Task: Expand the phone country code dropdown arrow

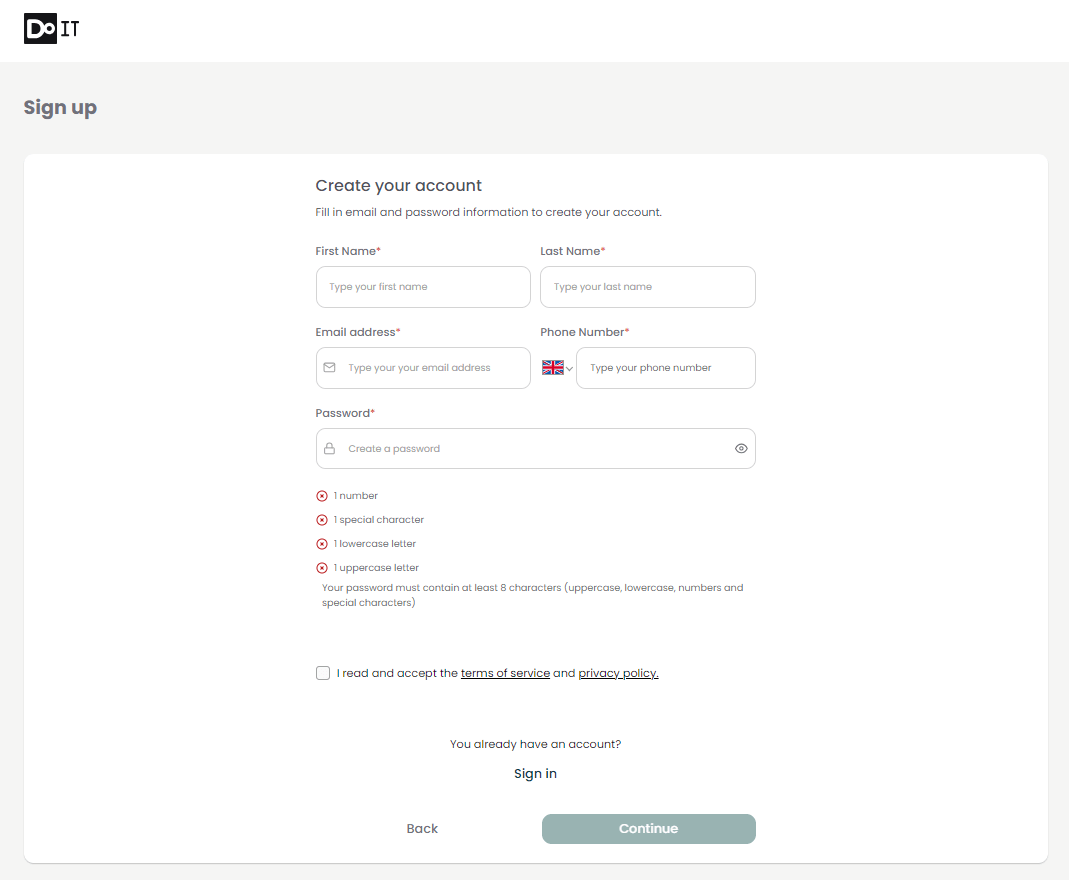Action: 570,369
